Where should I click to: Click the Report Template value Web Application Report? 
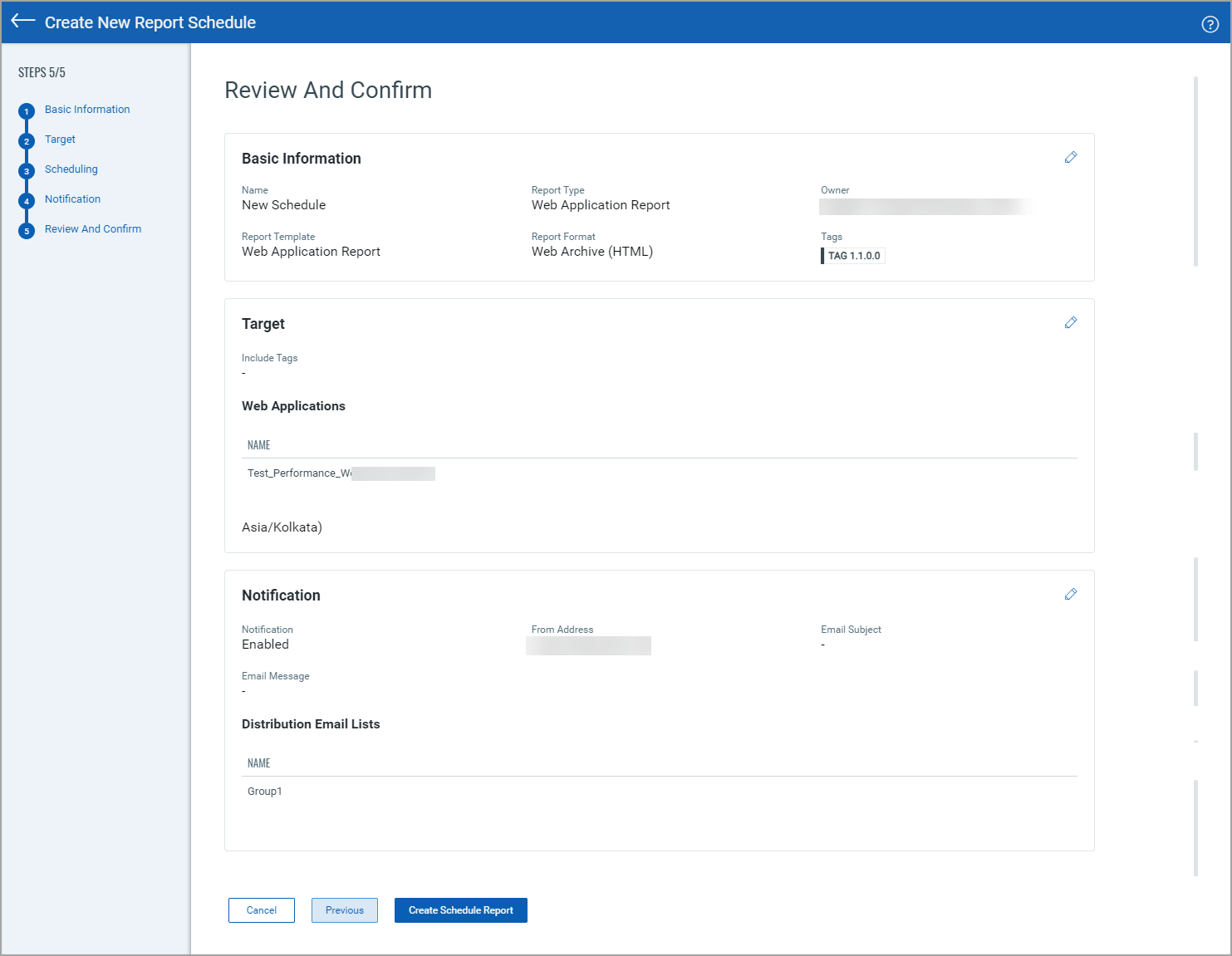point(311,252)
